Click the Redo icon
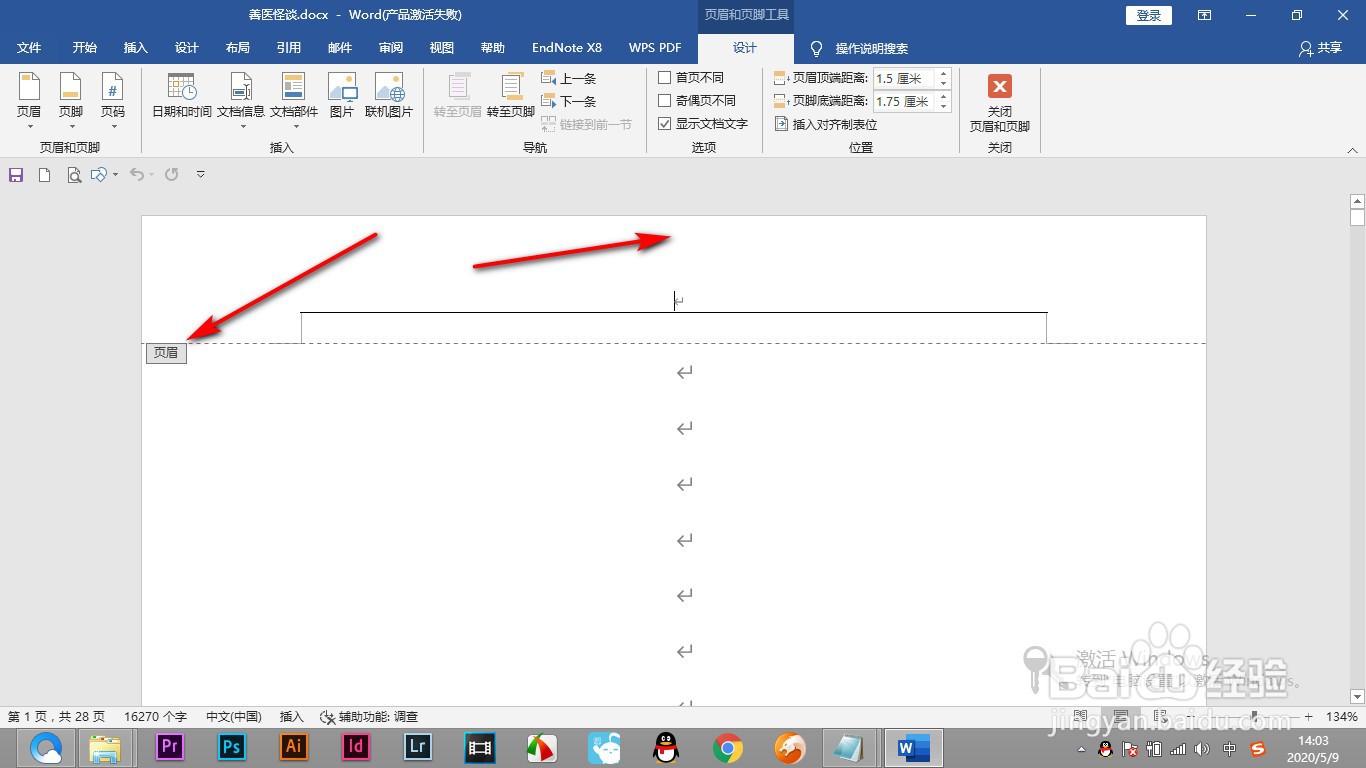Image resolution: width=1366 pixels, height=768 pixels. [171, 175]
